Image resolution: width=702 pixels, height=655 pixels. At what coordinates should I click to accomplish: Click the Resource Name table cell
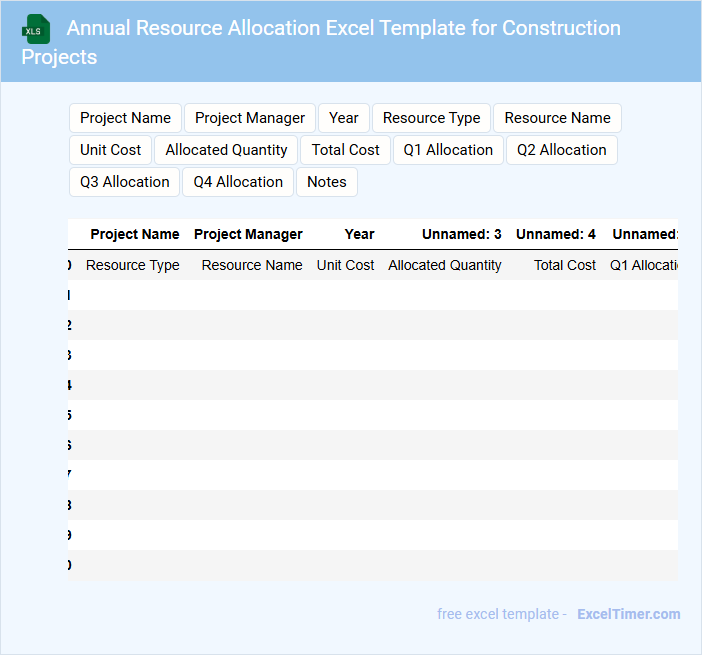tap(252, 265)
